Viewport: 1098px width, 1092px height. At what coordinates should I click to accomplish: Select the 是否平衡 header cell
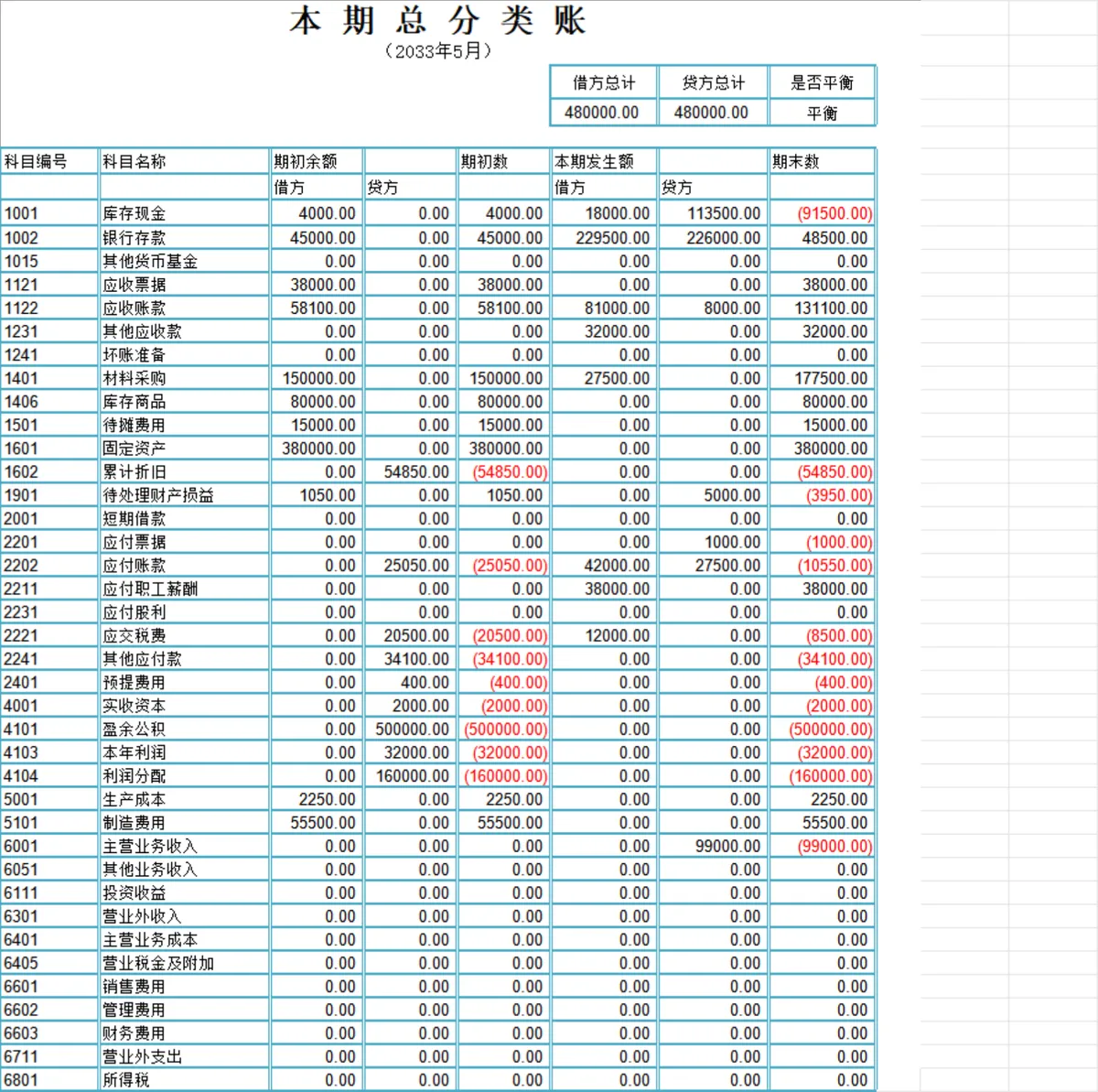822,82
